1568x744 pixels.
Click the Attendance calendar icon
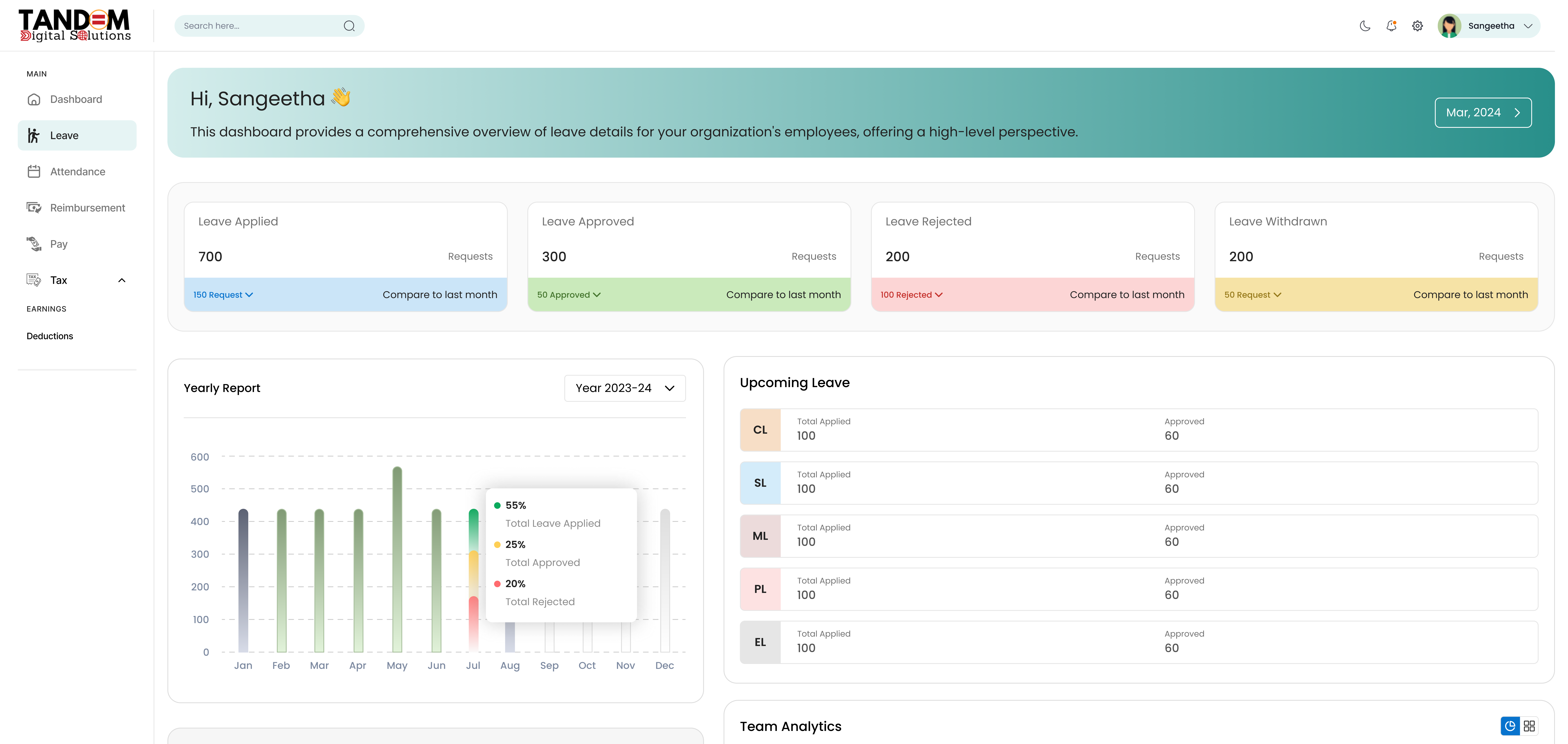tap(34, 172)
